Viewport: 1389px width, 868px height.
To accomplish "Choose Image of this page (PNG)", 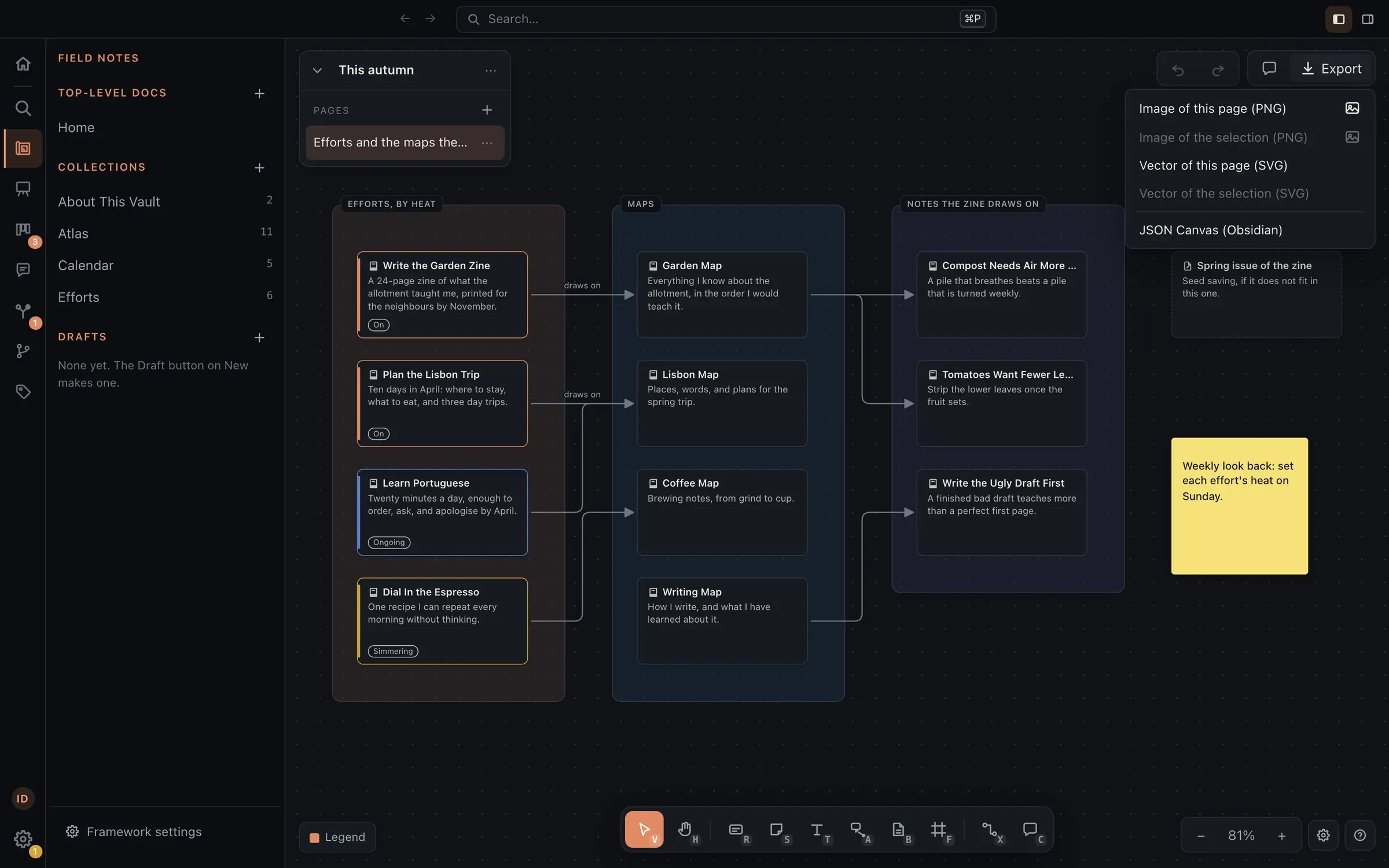I will pos(1250,108).
